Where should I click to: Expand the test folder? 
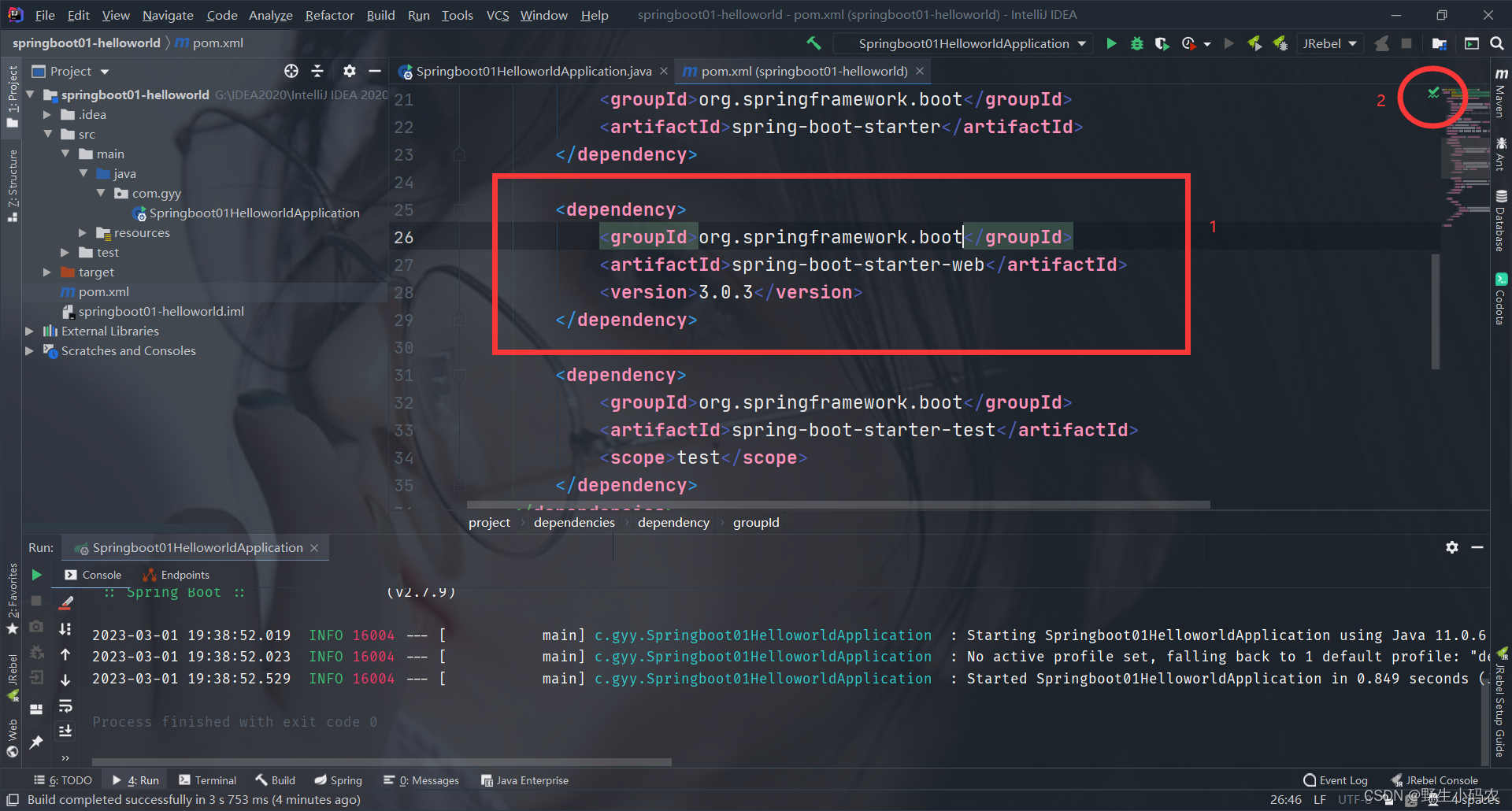[x=65, y=252]
